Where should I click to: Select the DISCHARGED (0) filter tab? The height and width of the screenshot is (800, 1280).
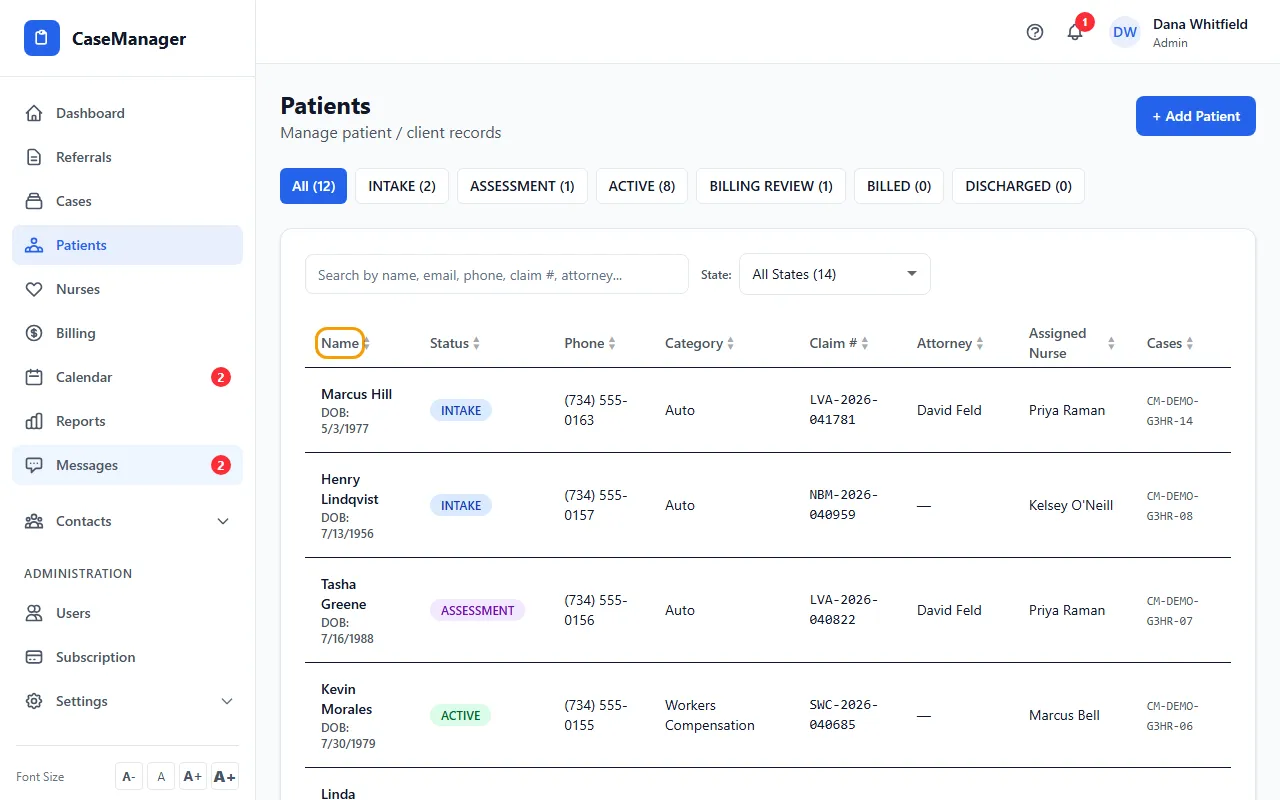click(1018, 186)
